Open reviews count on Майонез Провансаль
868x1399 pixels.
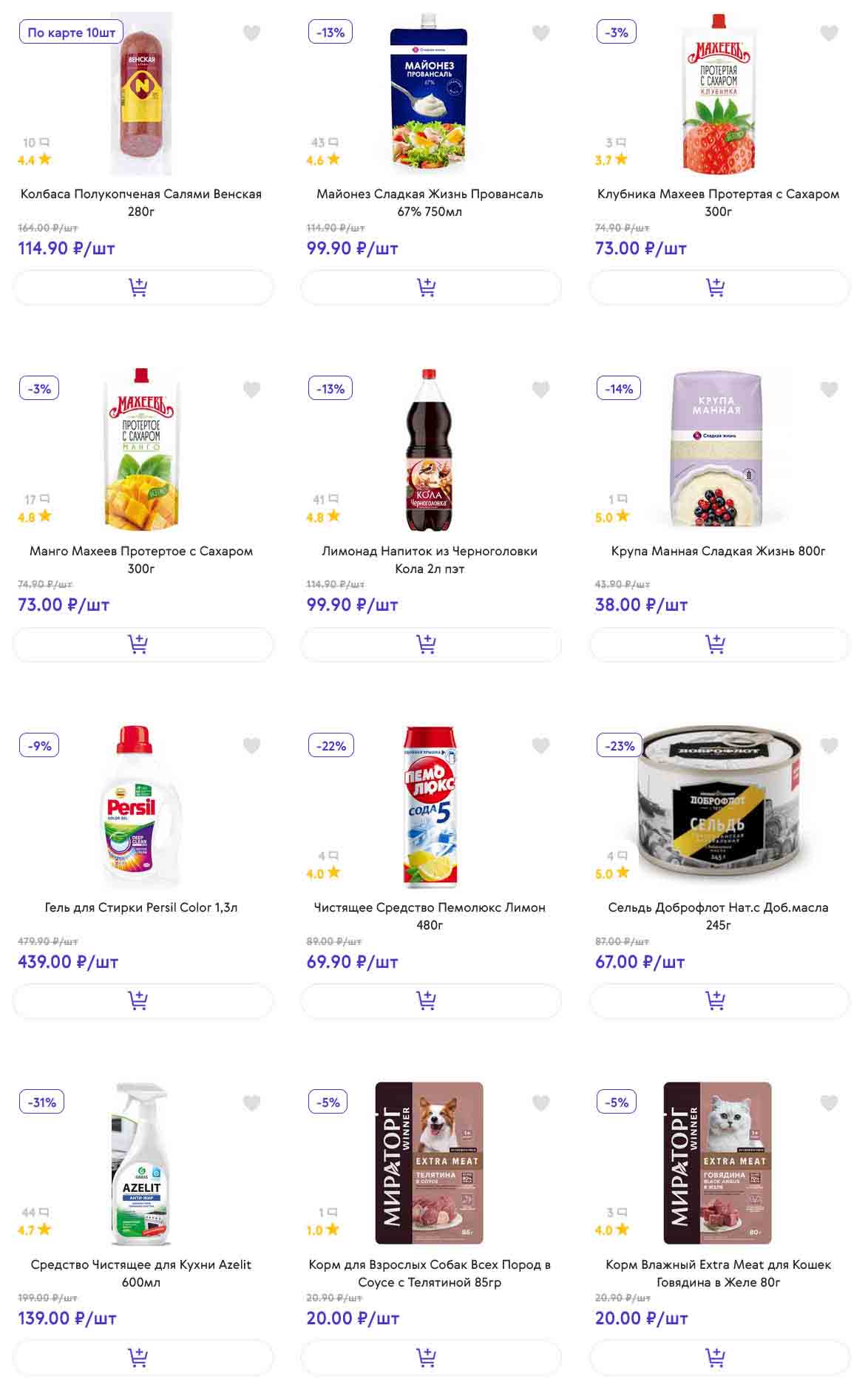(325, 142)
